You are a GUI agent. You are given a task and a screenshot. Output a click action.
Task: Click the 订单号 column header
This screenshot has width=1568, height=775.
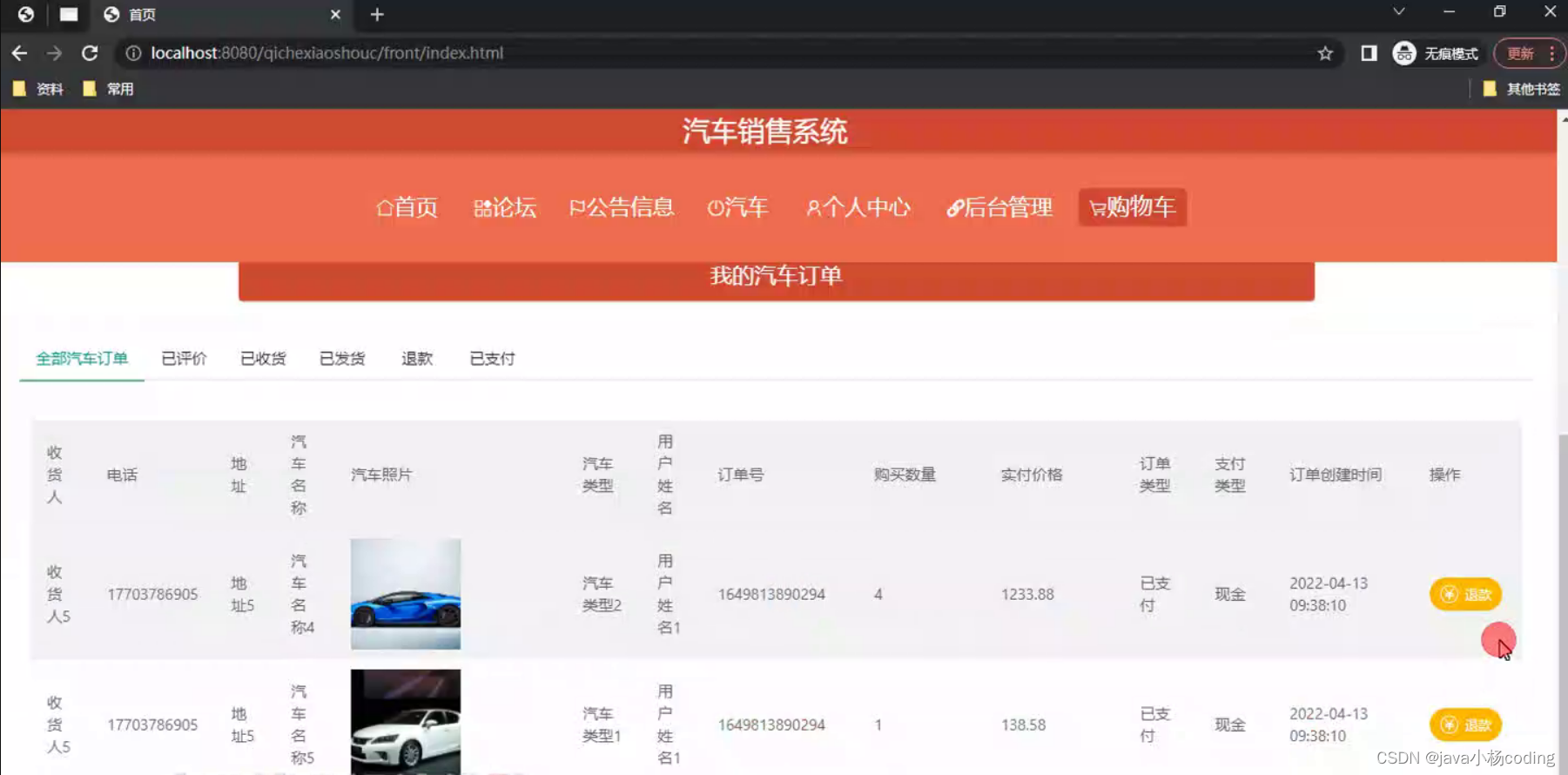coord(741,475)
